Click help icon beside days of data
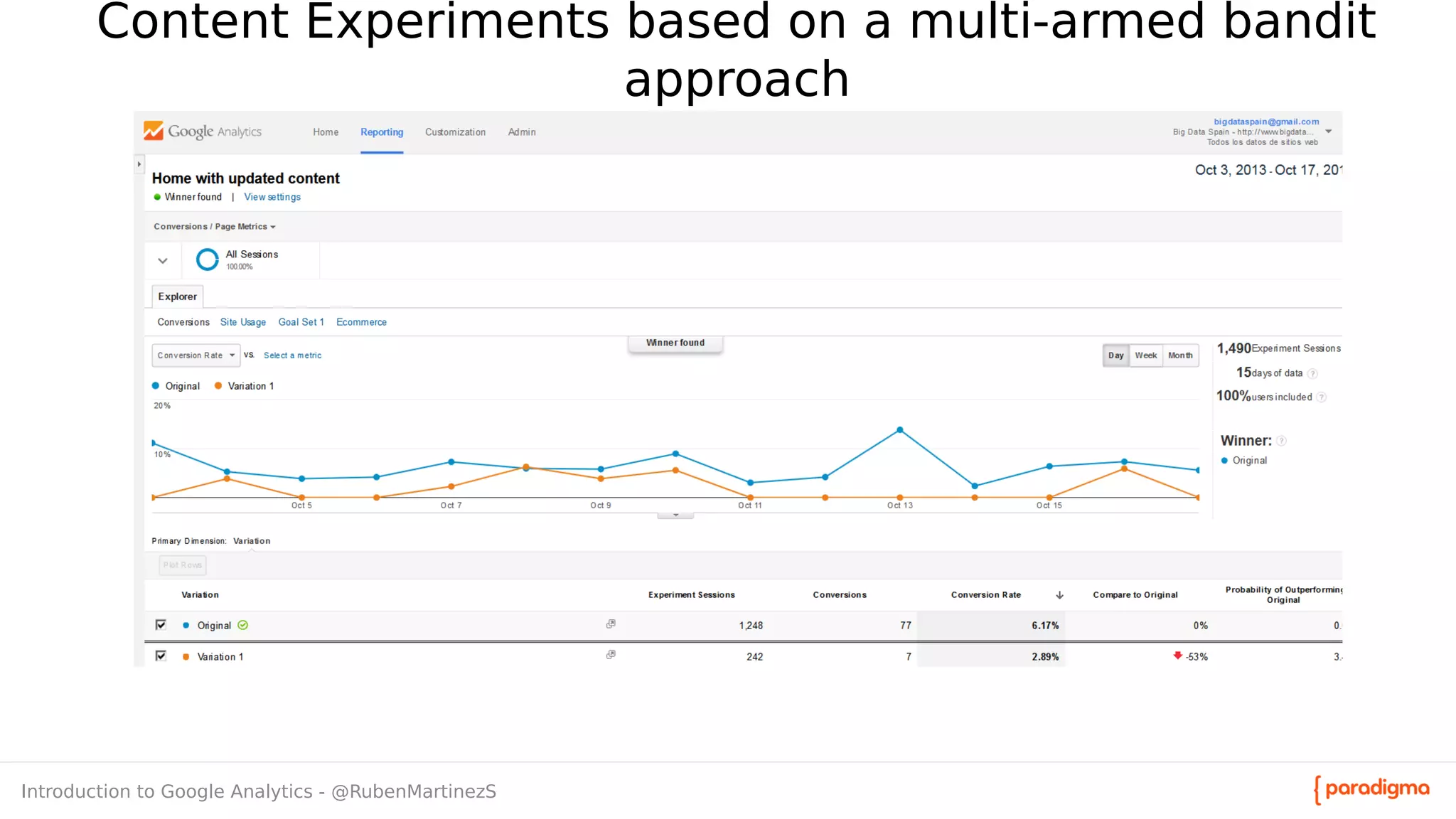This screenshot has width=1456, height=819. (x=1312, y=373)
